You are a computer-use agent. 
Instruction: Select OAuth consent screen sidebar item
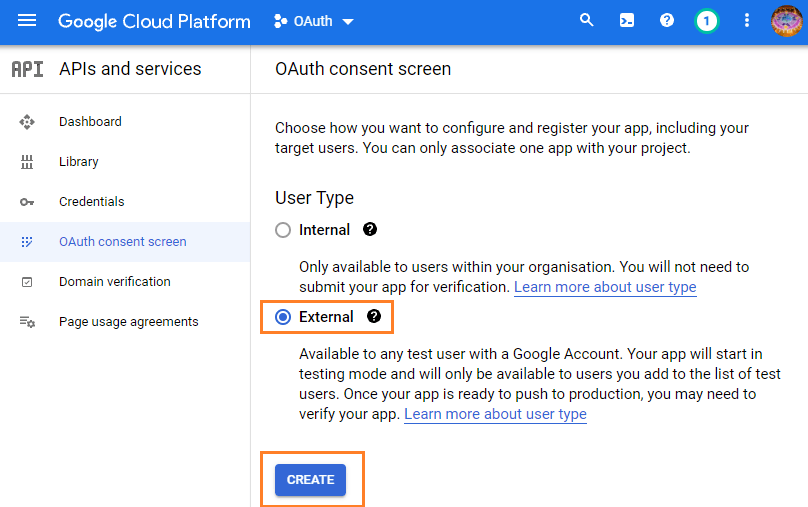123,242
